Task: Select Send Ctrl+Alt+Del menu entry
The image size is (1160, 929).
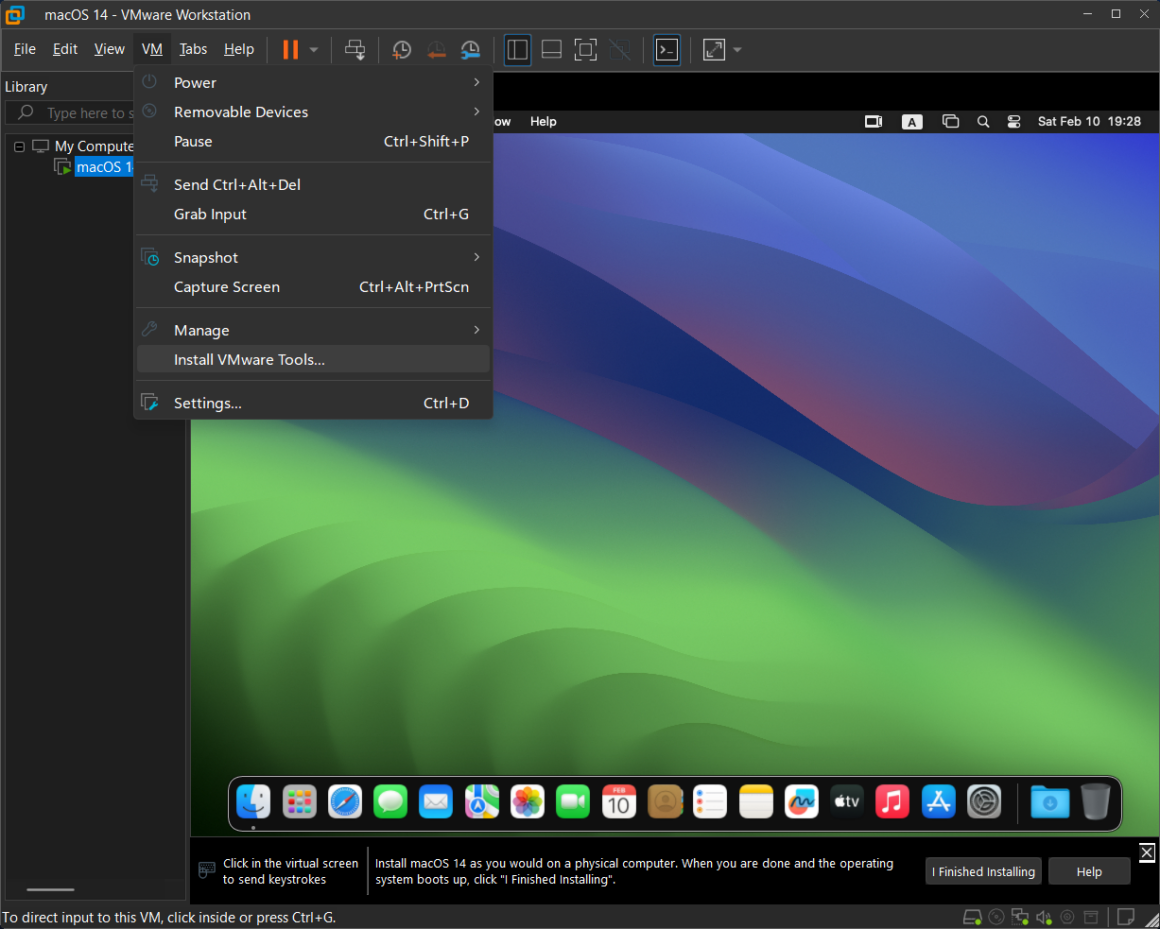Action: coord(314,185)
